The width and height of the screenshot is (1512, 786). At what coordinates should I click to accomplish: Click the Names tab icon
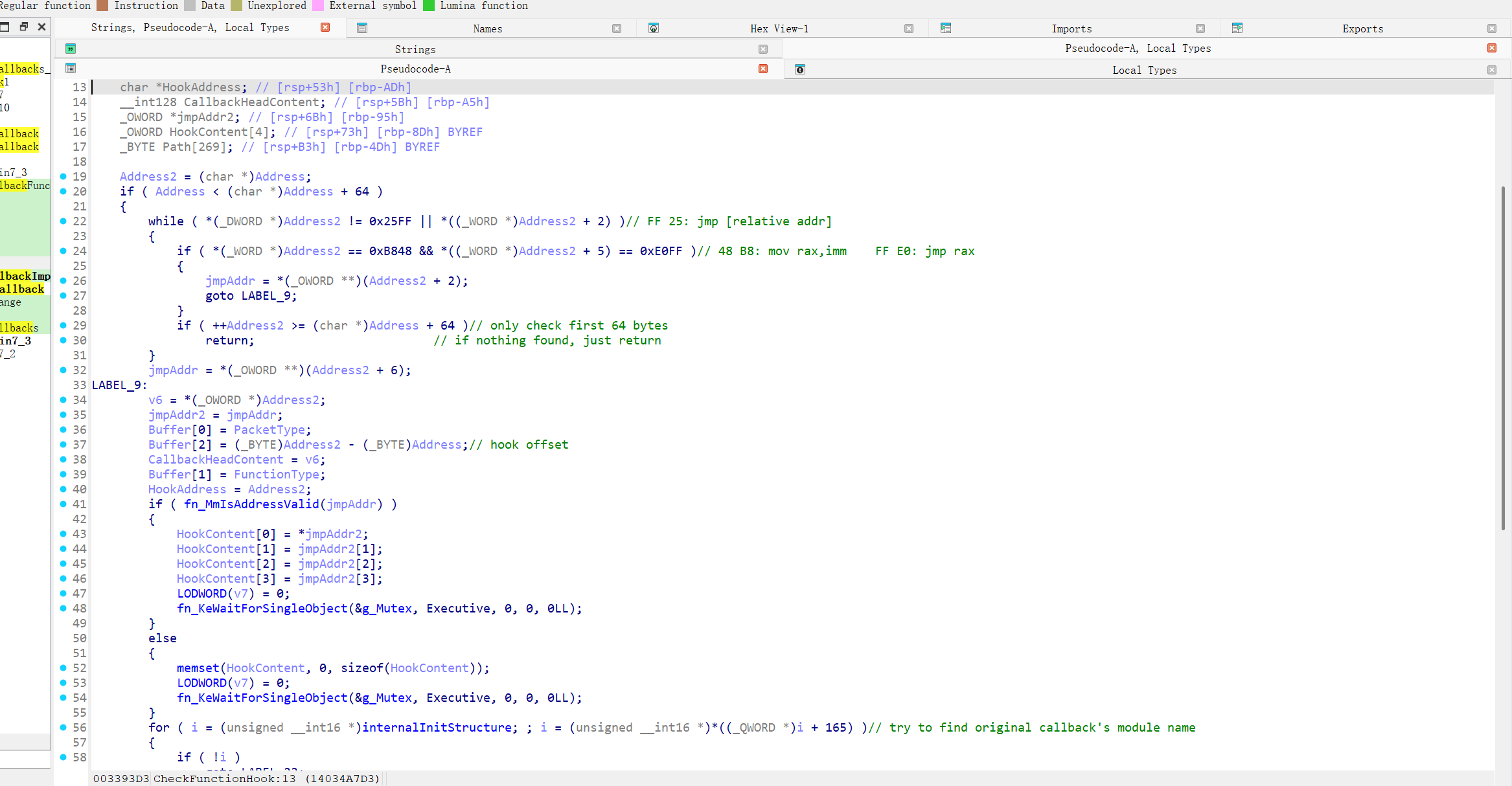[362, 28]
